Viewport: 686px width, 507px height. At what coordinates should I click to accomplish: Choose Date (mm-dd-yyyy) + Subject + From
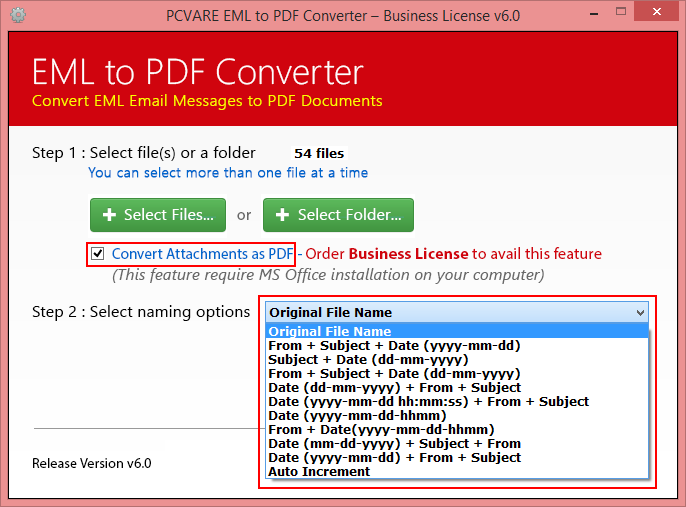coord(457,444)
